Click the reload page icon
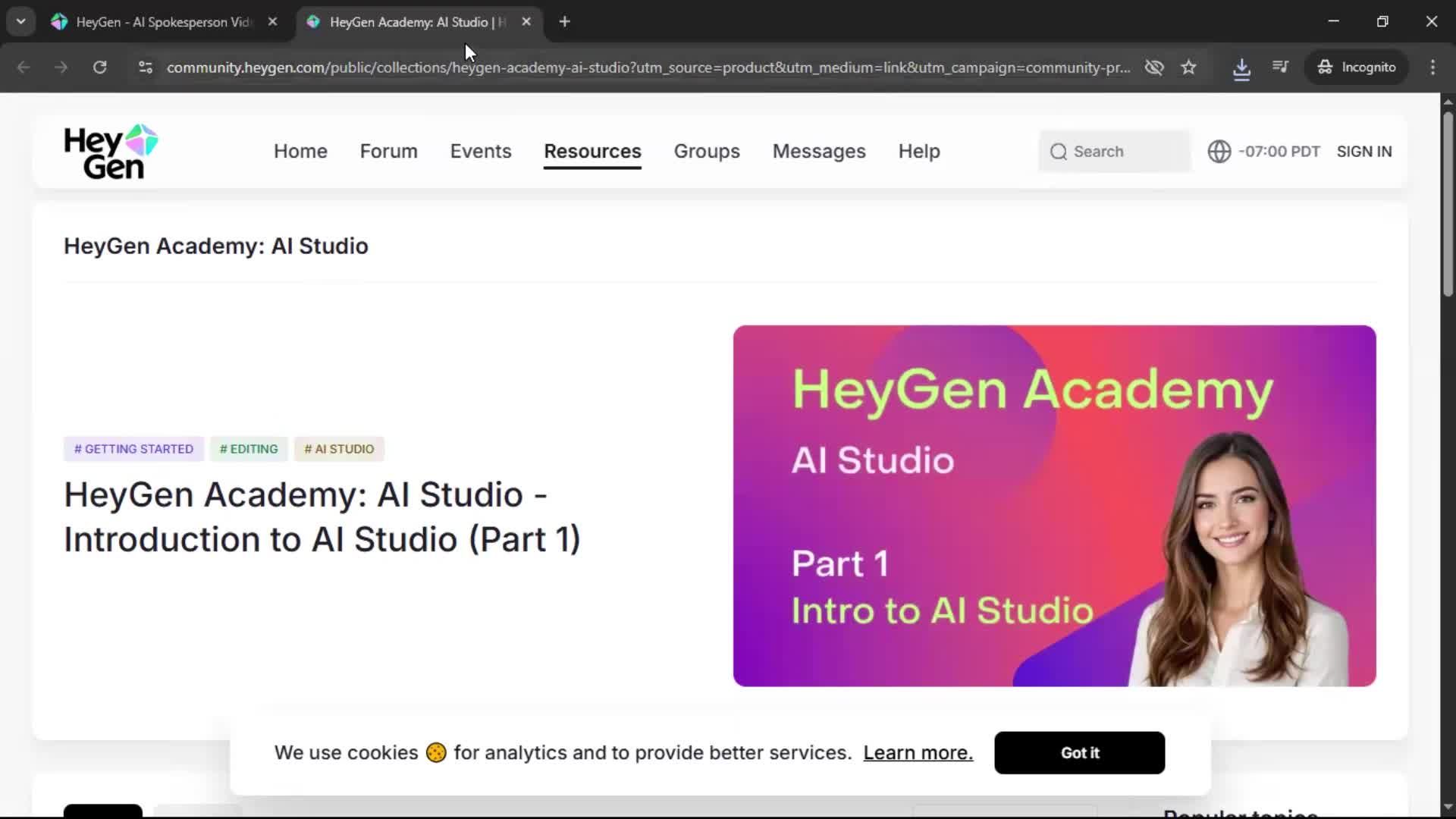Screen dimensions: 1456x819 pyautogui.click(x=99, y=67)
